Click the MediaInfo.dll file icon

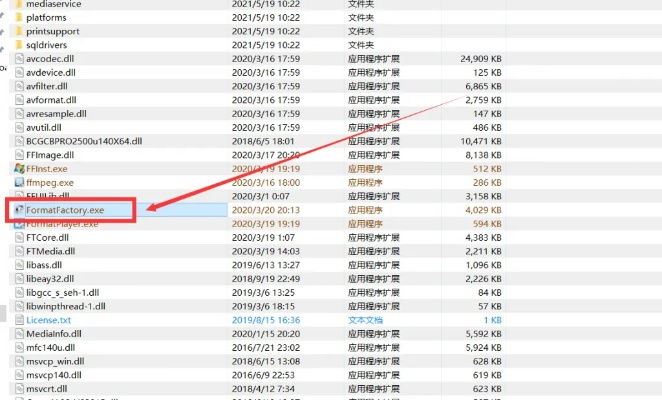(19, 334)
